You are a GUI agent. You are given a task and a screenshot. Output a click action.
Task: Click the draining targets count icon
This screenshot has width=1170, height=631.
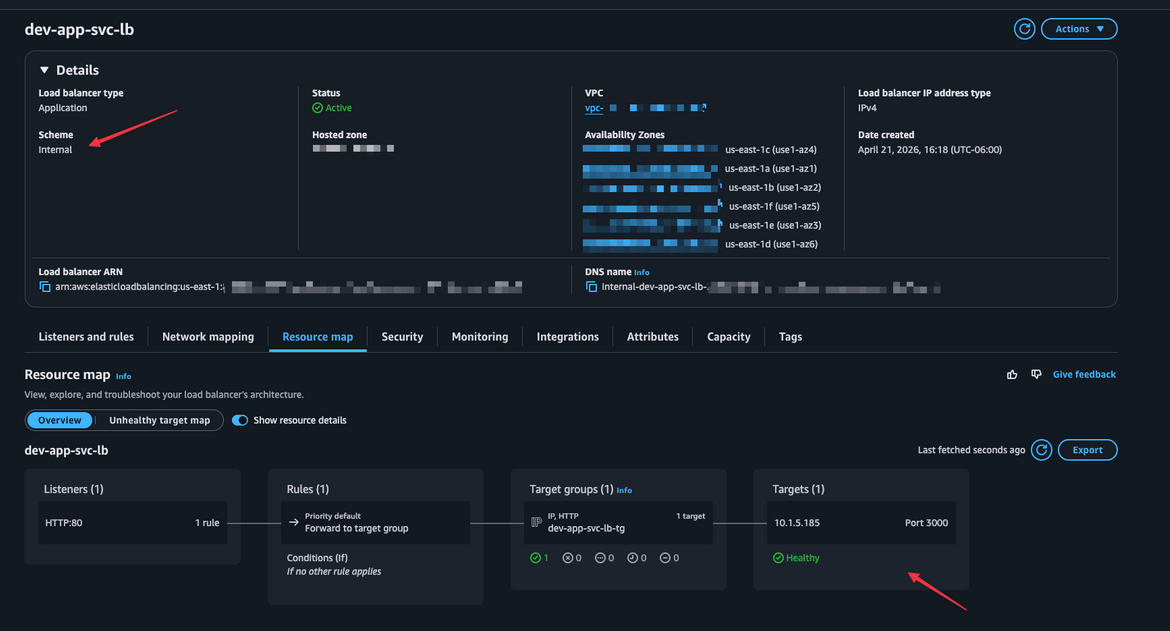coord(665,558)
